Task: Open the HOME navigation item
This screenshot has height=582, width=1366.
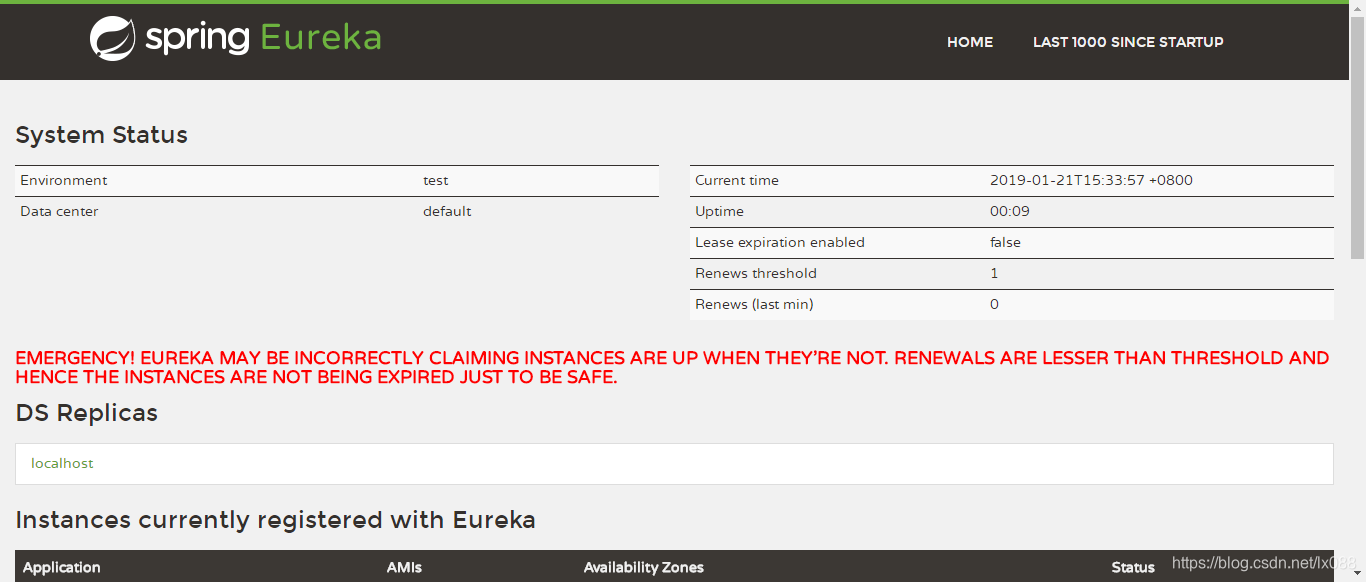Action: tap(970, 42)
